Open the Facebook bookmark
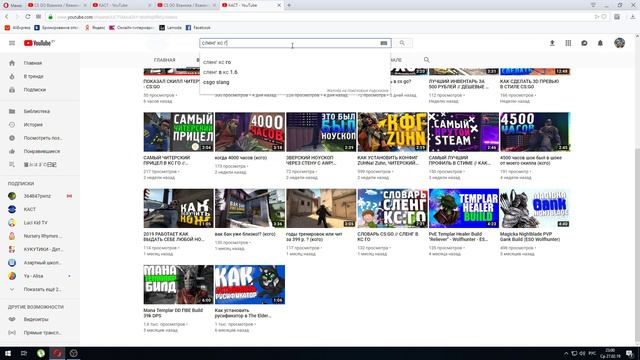640x360 pixels. coord(198,28)
